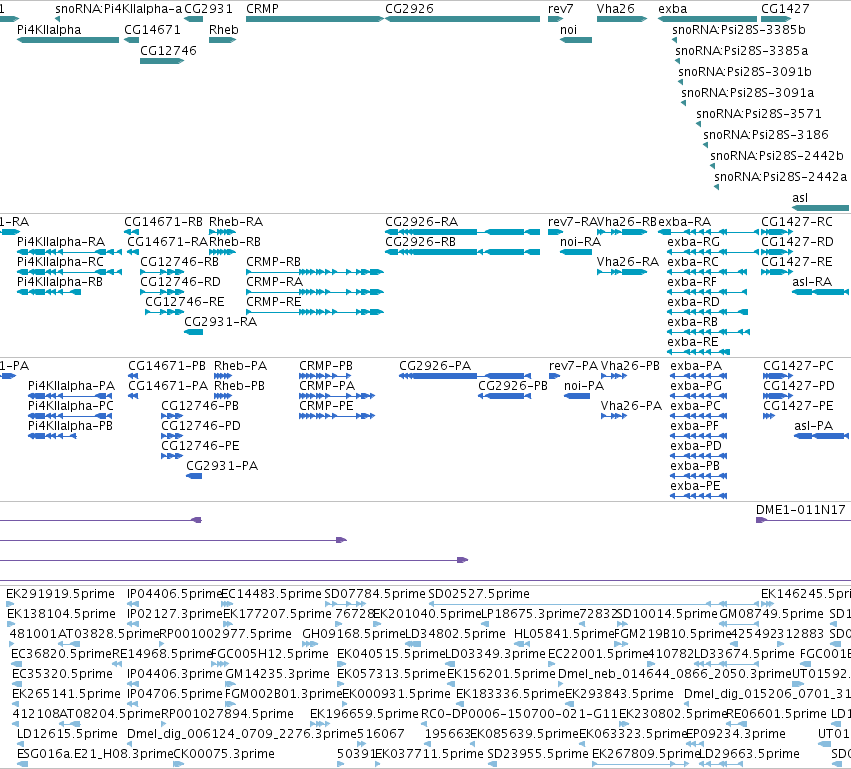Click the CG2926-PB protein label
Image resolution: width=851 pixels, height=769 pixels.
click(x=512, y=386)
